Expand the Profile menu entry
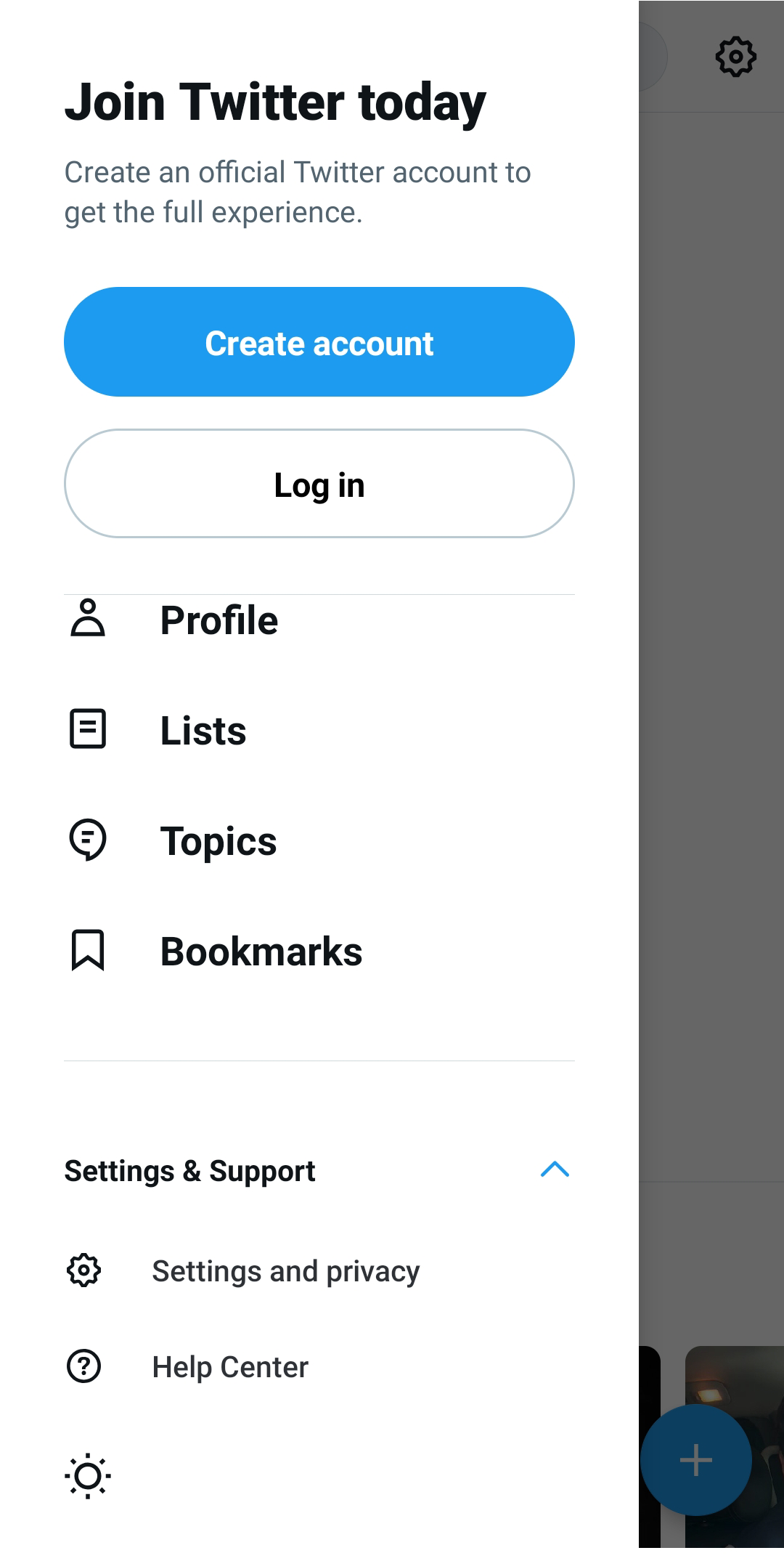This screenshot has width=784, height=1561. coord(219,620)
